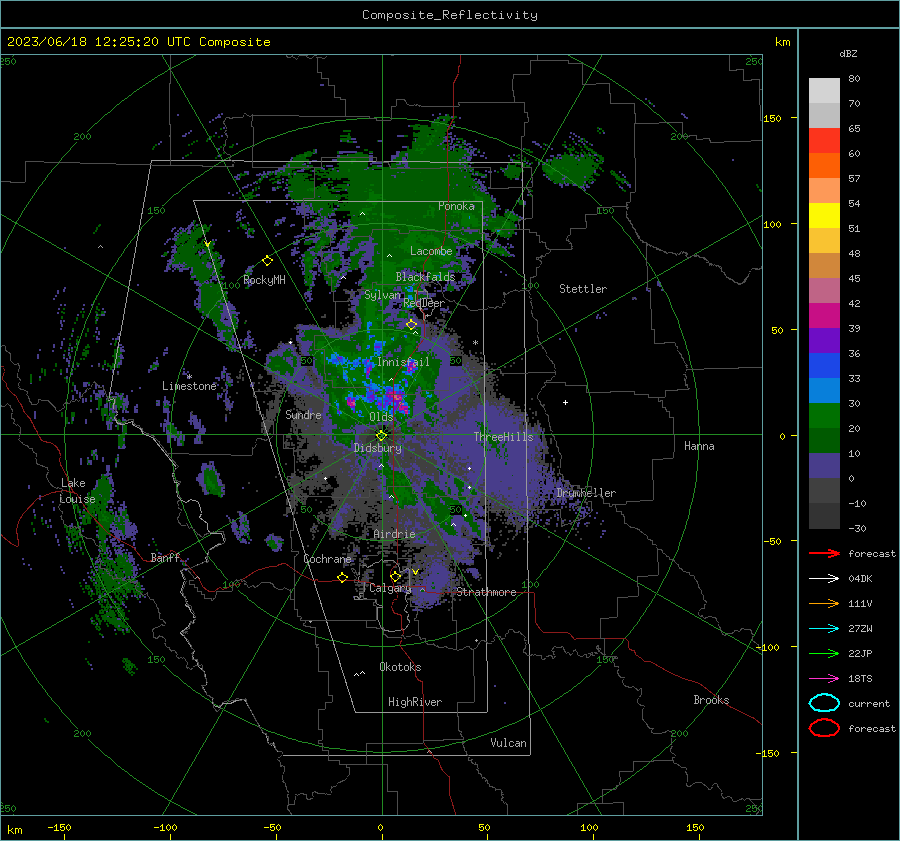Click the Hanna town label
The image size is (900, 841).
[699, 446]
